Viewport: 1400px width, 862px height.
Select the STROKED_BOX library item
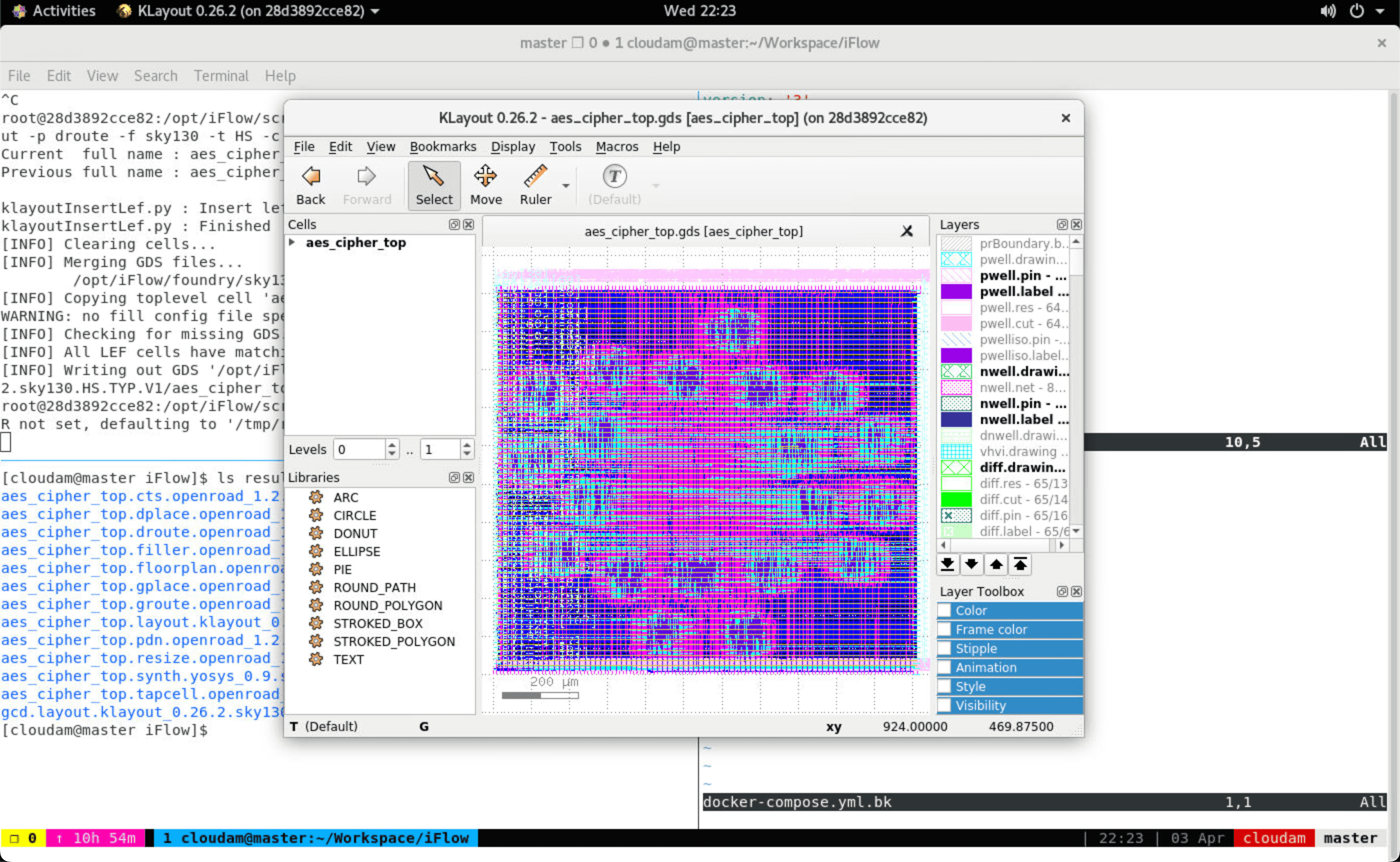tap(378, 623)
